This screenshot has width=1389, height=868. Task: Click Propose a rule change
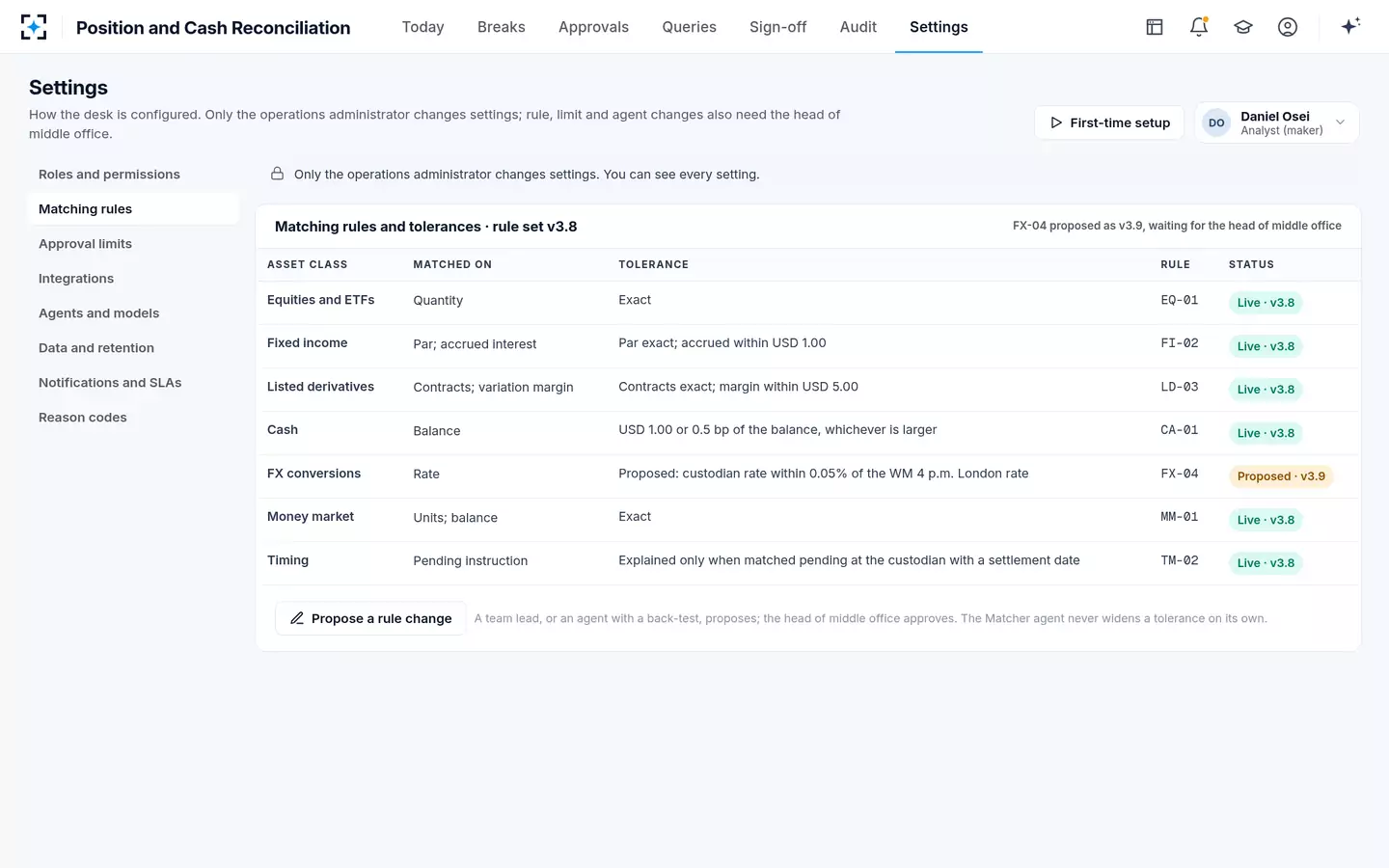pyautogui.click(x=370, y=618)
